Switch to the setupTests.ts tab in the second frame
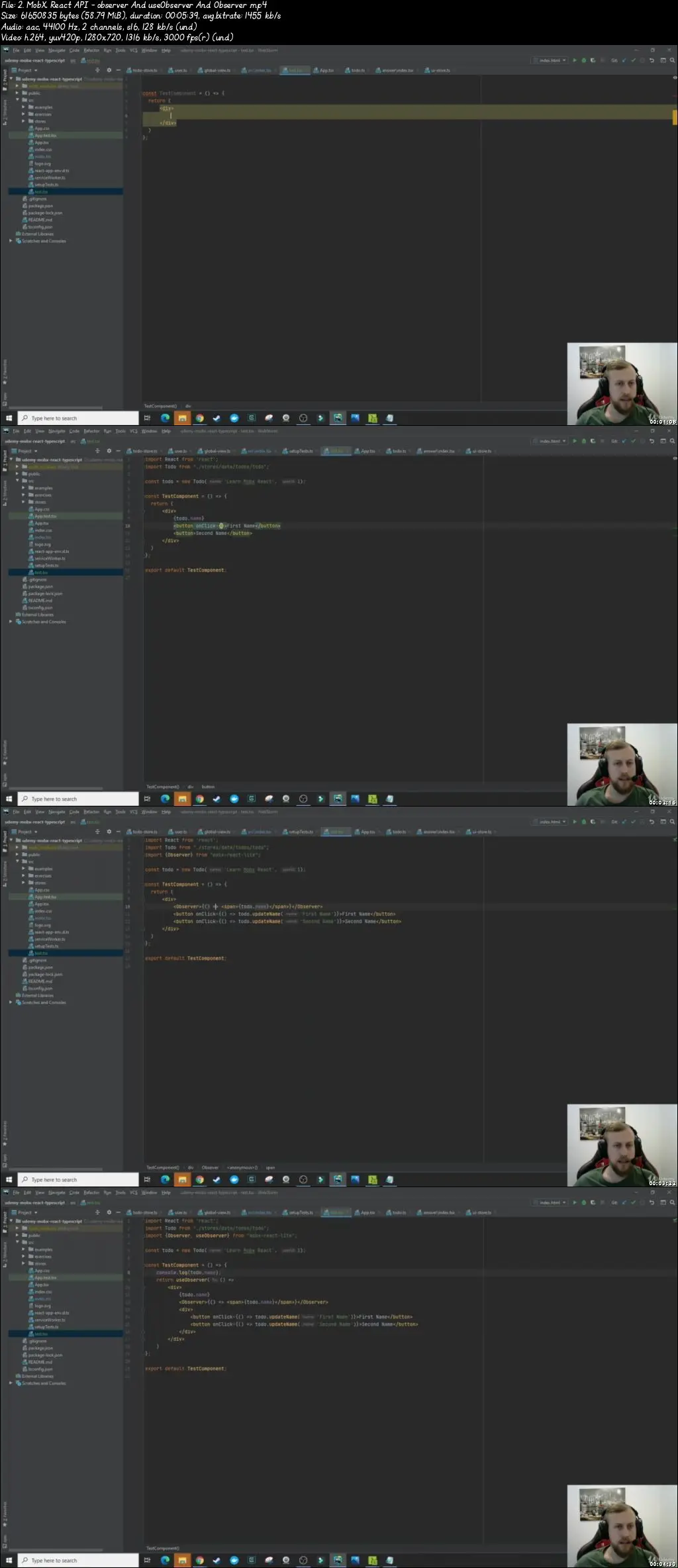Screen dimensions: 678x1568 coord(298,451)
